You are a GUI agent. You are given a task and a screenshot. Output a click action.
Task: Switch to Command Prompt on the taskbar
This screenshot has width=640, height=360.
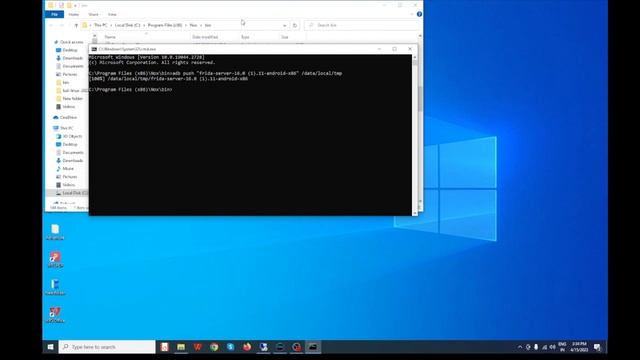click(x=313, y=347)
